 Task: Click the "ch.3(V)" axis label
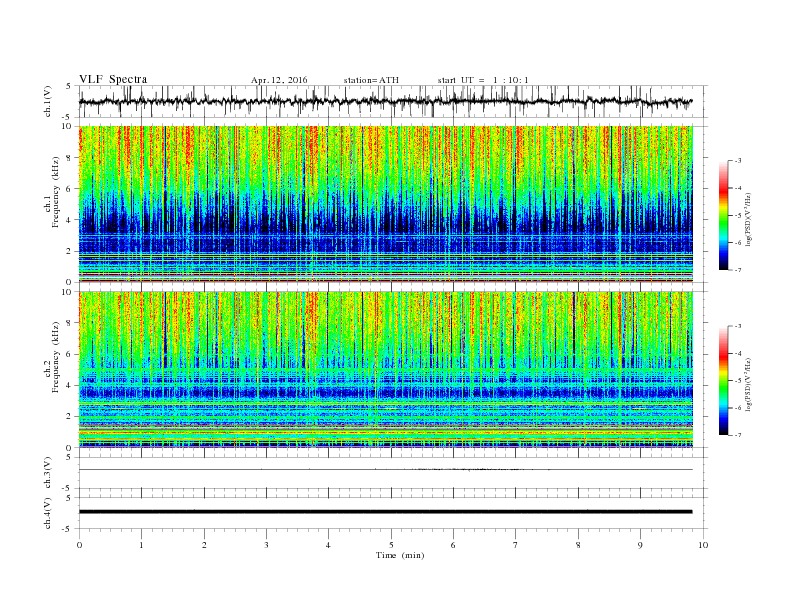tap(48, 473)
